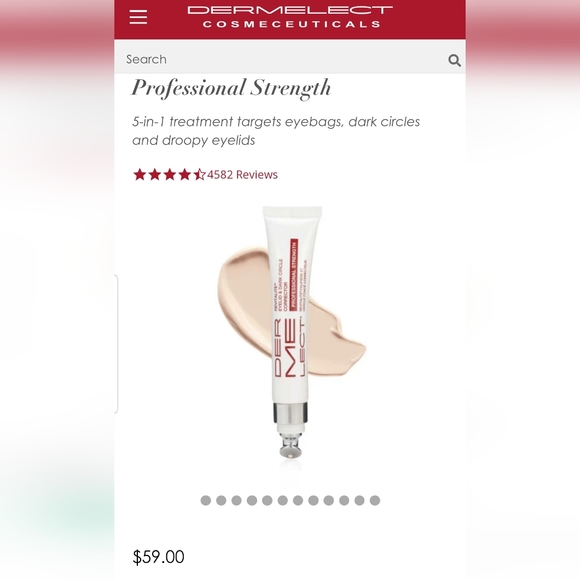This screenshot has width=580, height=580.
Task: Select the eighth carousel dot
Action: coord(313,500)
